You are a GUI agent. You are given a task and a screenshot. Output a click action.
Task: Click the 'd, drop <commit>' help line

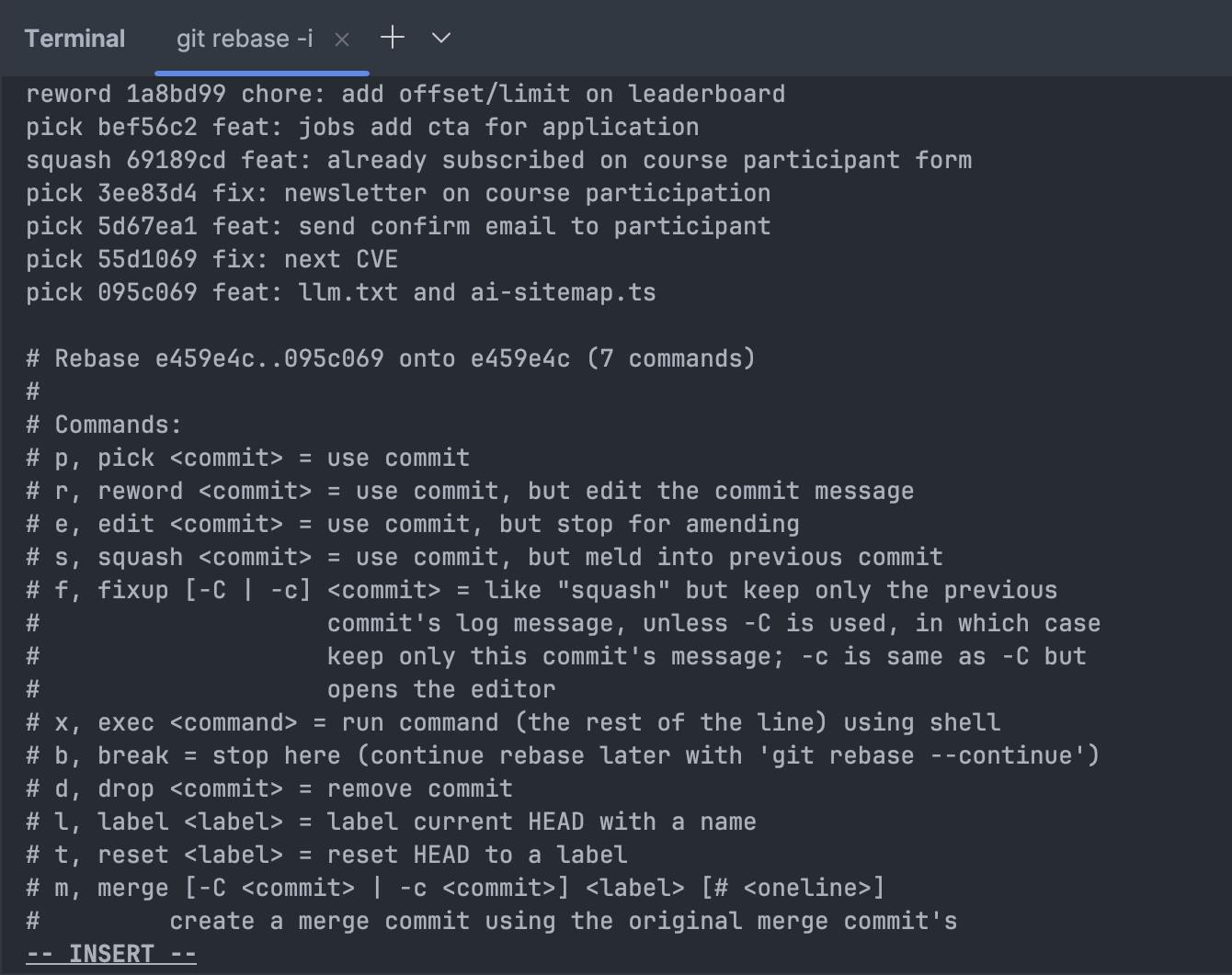[x=269, y=788]
